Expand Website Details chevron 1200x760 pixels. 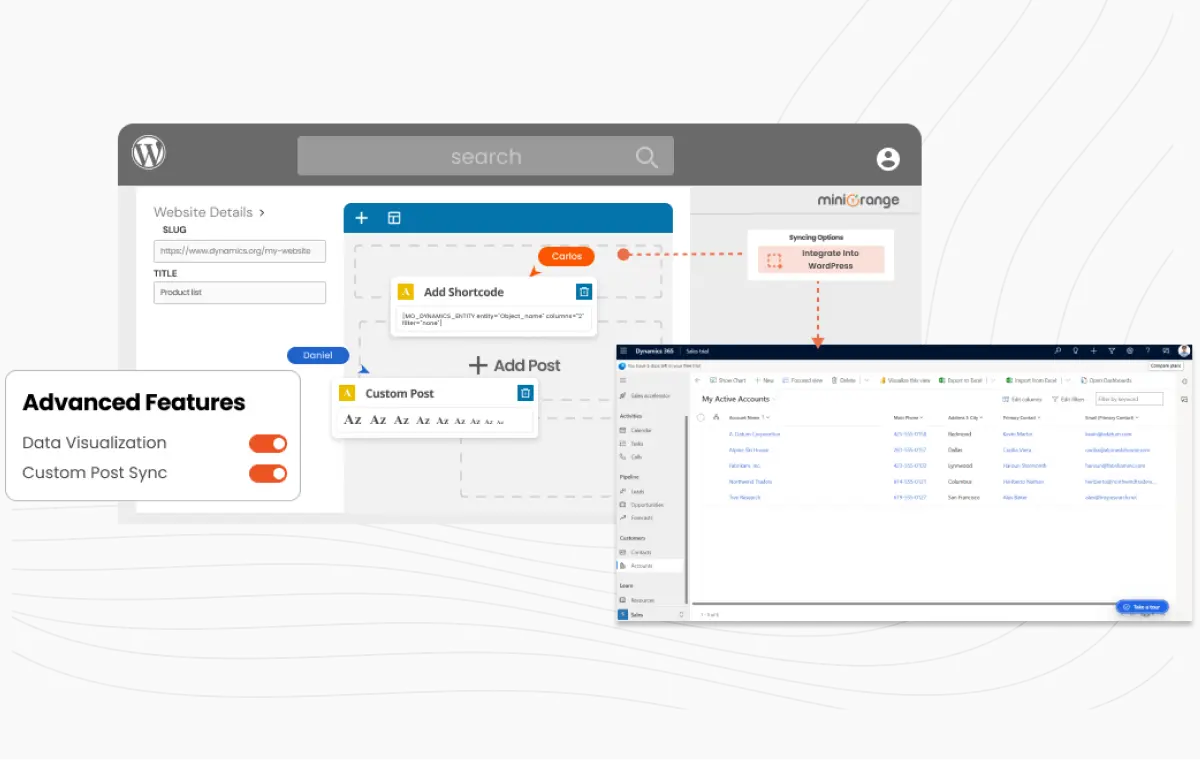click(262, 212)
